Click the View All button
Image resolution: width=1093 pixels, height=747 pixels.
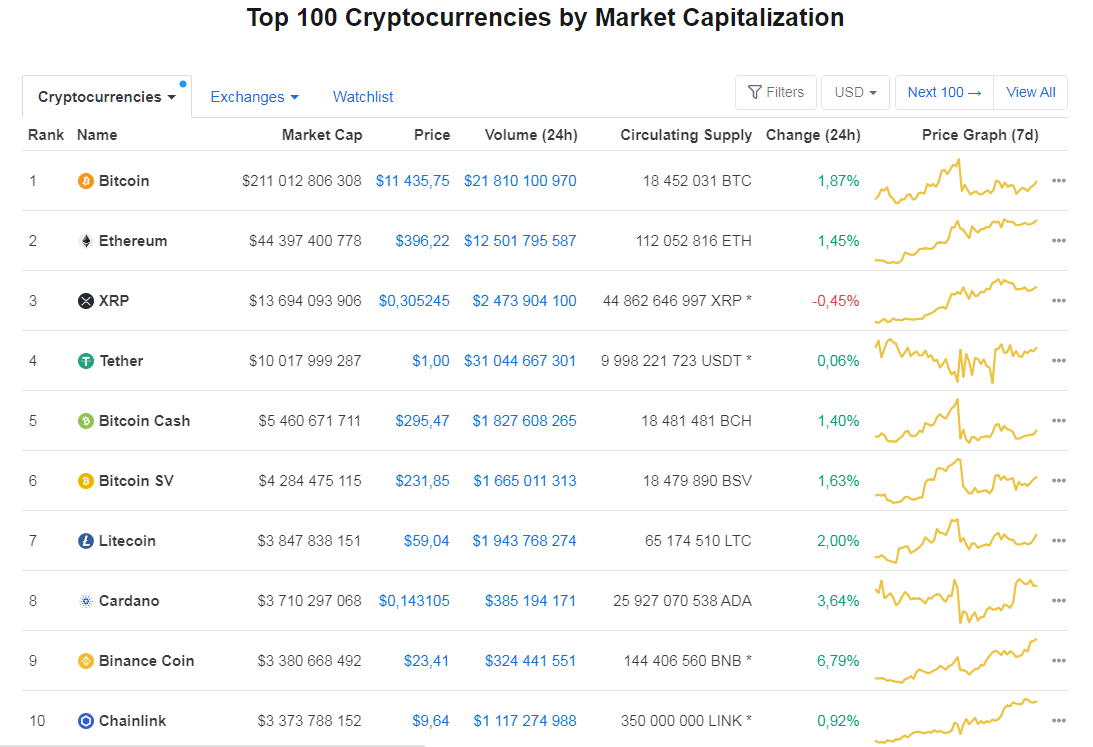click(x=1030, y=92)
